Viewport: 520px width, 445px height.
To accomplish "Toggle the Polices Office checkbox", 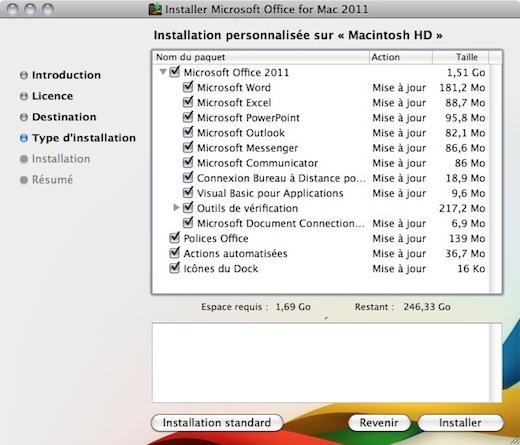I will tap(175, 238).
